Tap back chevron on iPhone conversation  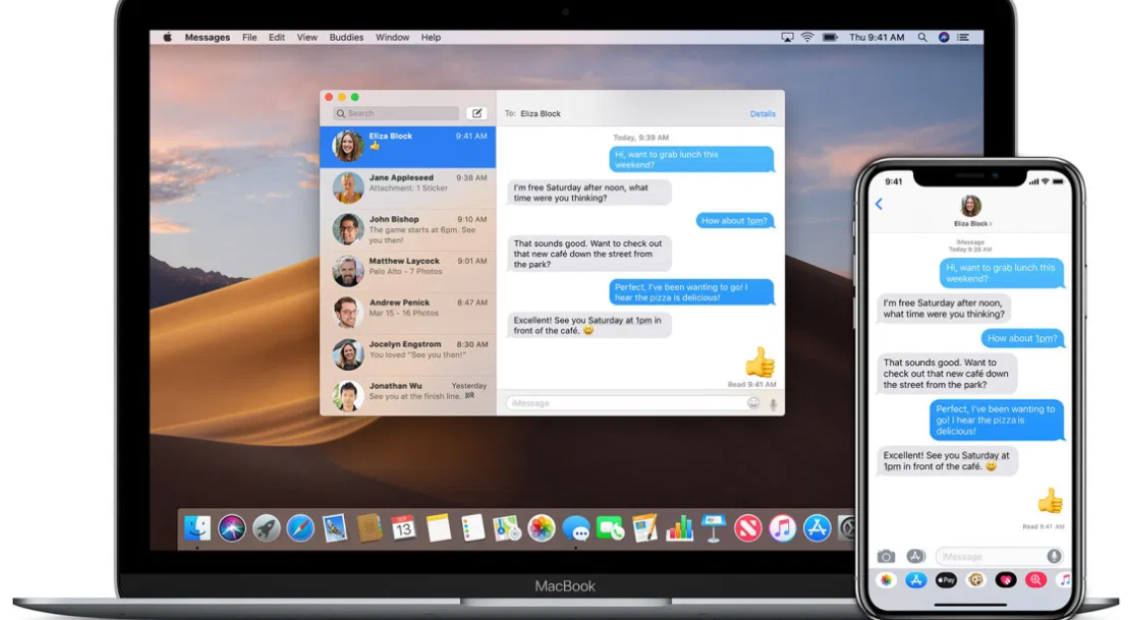pyautogui.click(x=879, y=204)
